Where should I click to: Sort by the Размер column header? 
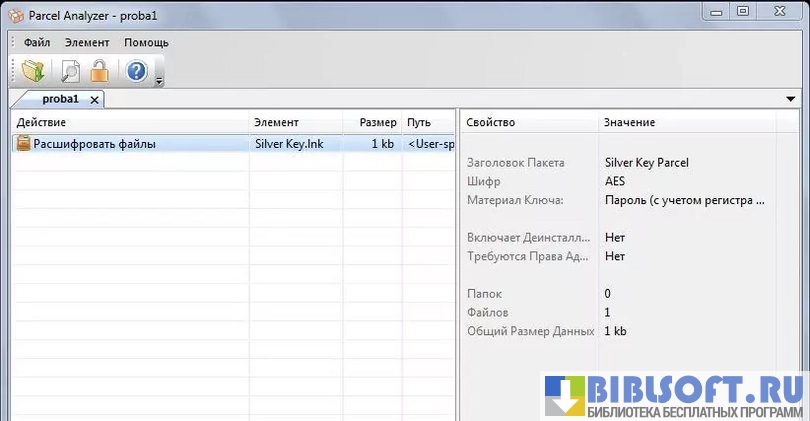(377, 122)
